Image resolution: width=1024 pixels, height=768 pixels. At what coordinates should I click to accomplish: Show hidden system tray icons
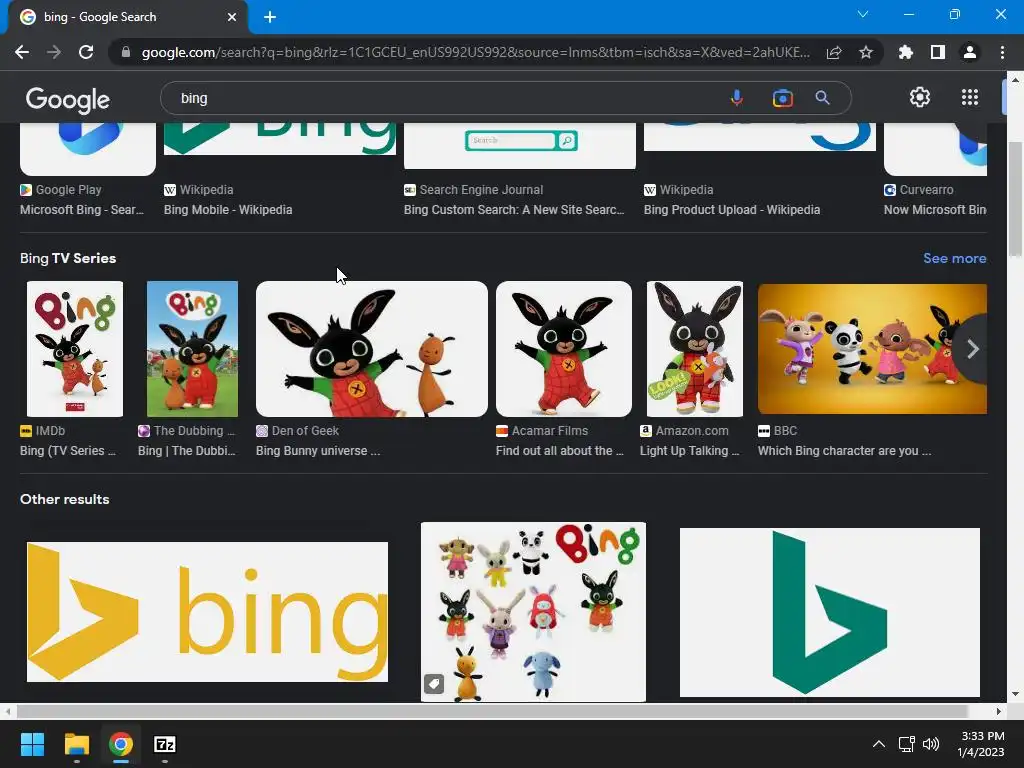point(879,744)
